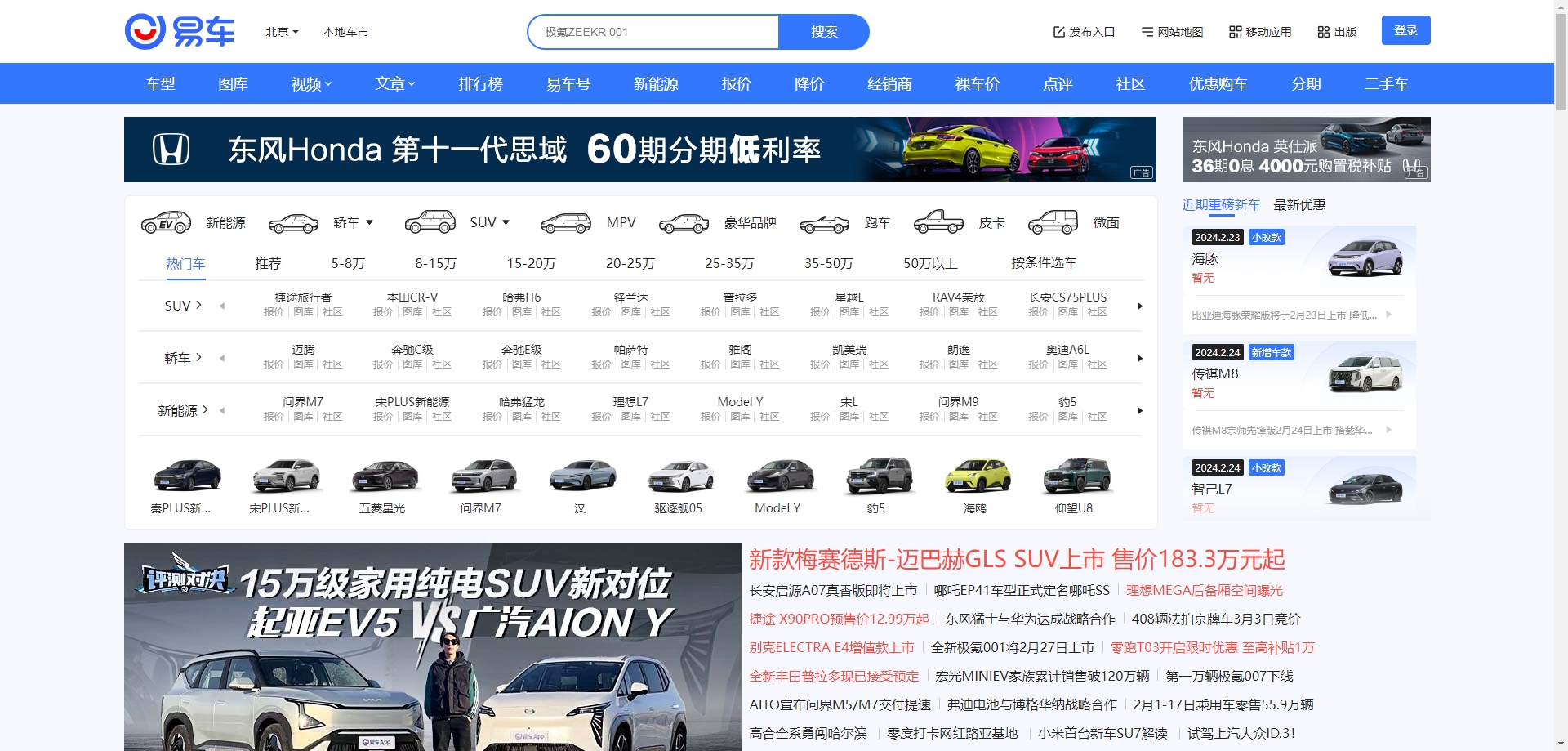The image size is (1568, 751).
Task: Open the 问界M7 car thumbnail image
Action: click(484, 476)
